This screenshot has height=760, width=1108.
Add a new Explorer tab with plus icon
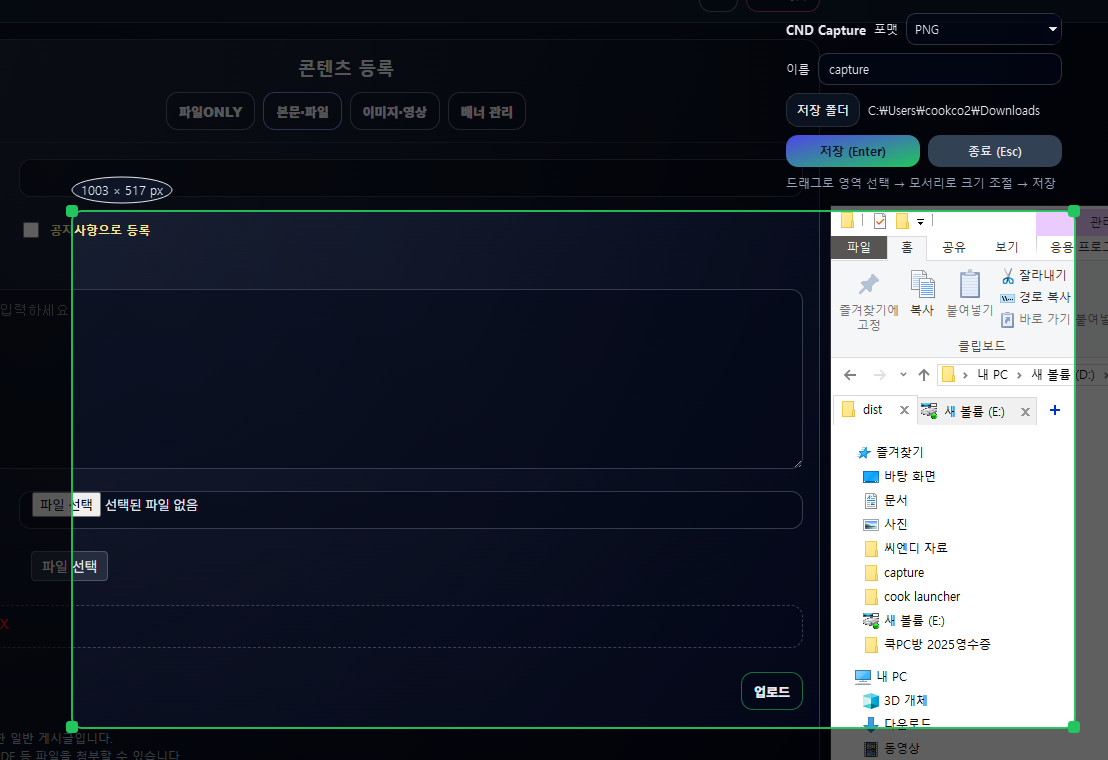click(x=1054, y=410)
